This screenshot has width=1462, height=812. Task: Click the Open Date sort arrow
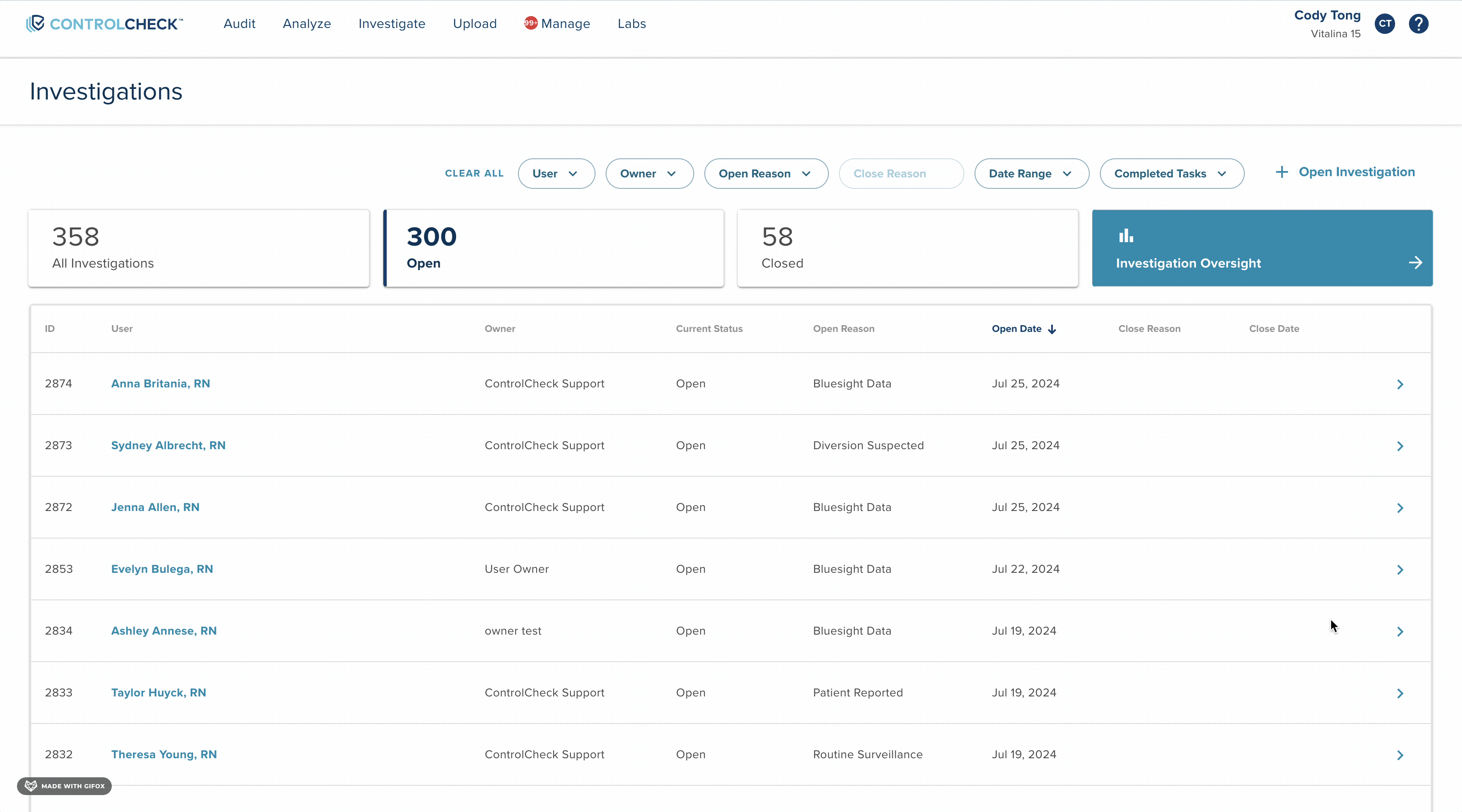pyautogui.click(x=1052, y=329)
